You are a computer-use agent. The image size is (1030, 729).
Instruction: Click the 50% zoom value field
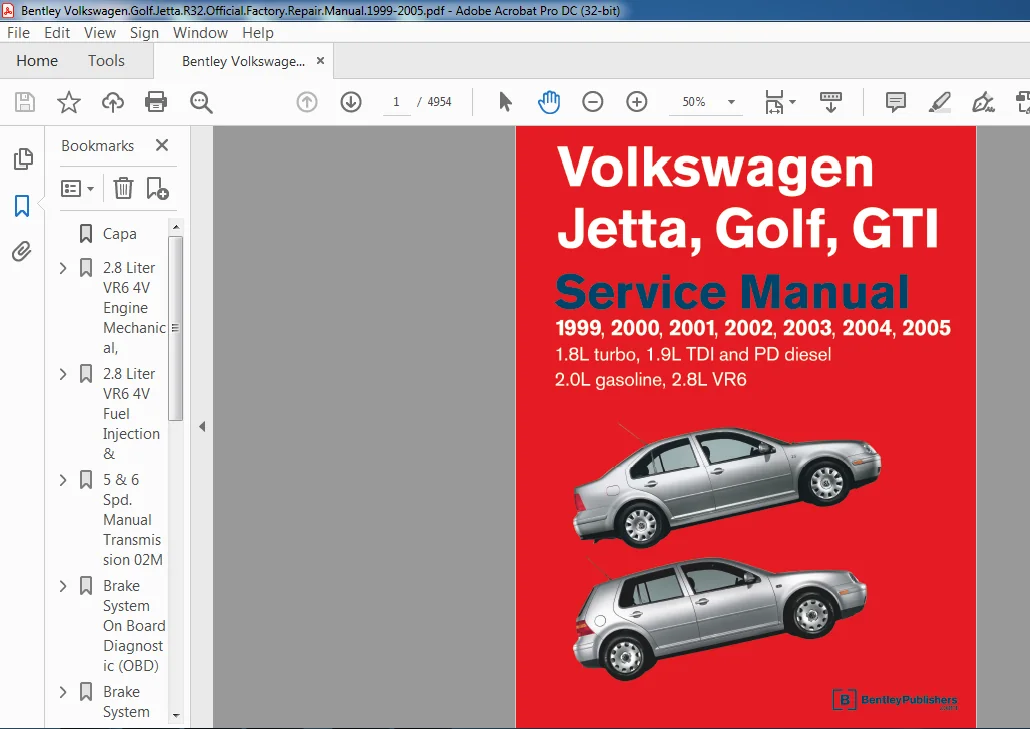click(694, 102)
